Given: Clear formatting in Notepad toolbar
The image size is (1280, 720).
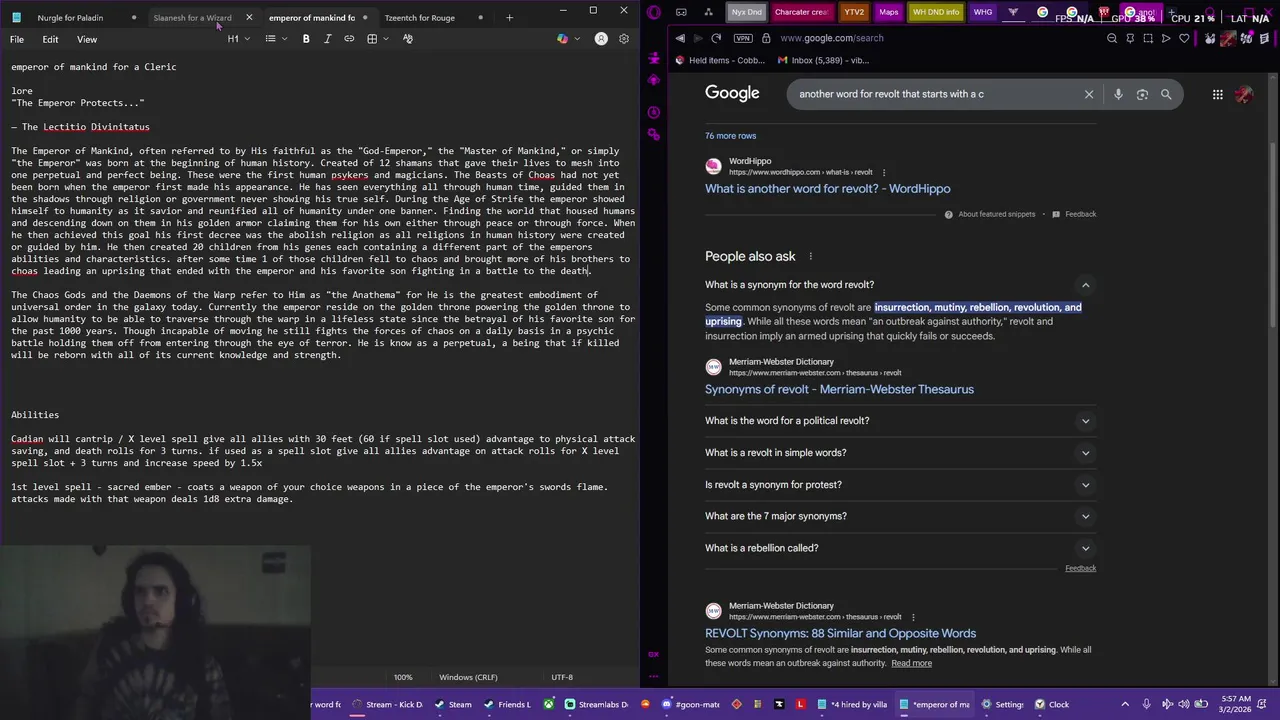Looking at the screenshot, I should tap(408, 39).
